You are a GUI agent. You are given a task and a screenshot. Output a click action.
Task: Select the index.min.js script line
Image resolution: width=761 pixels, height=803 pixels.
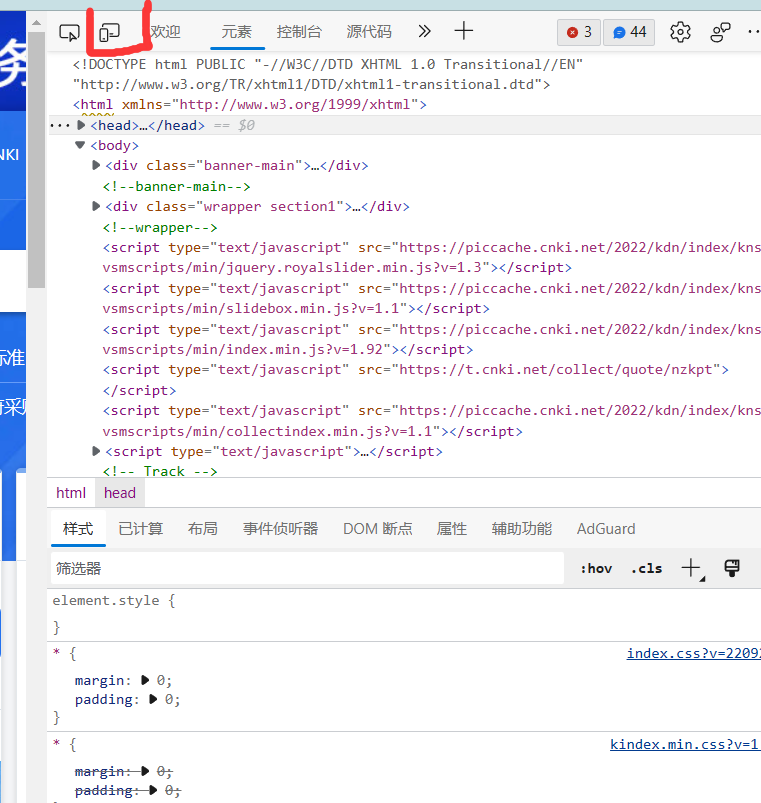tap(431, 340)
